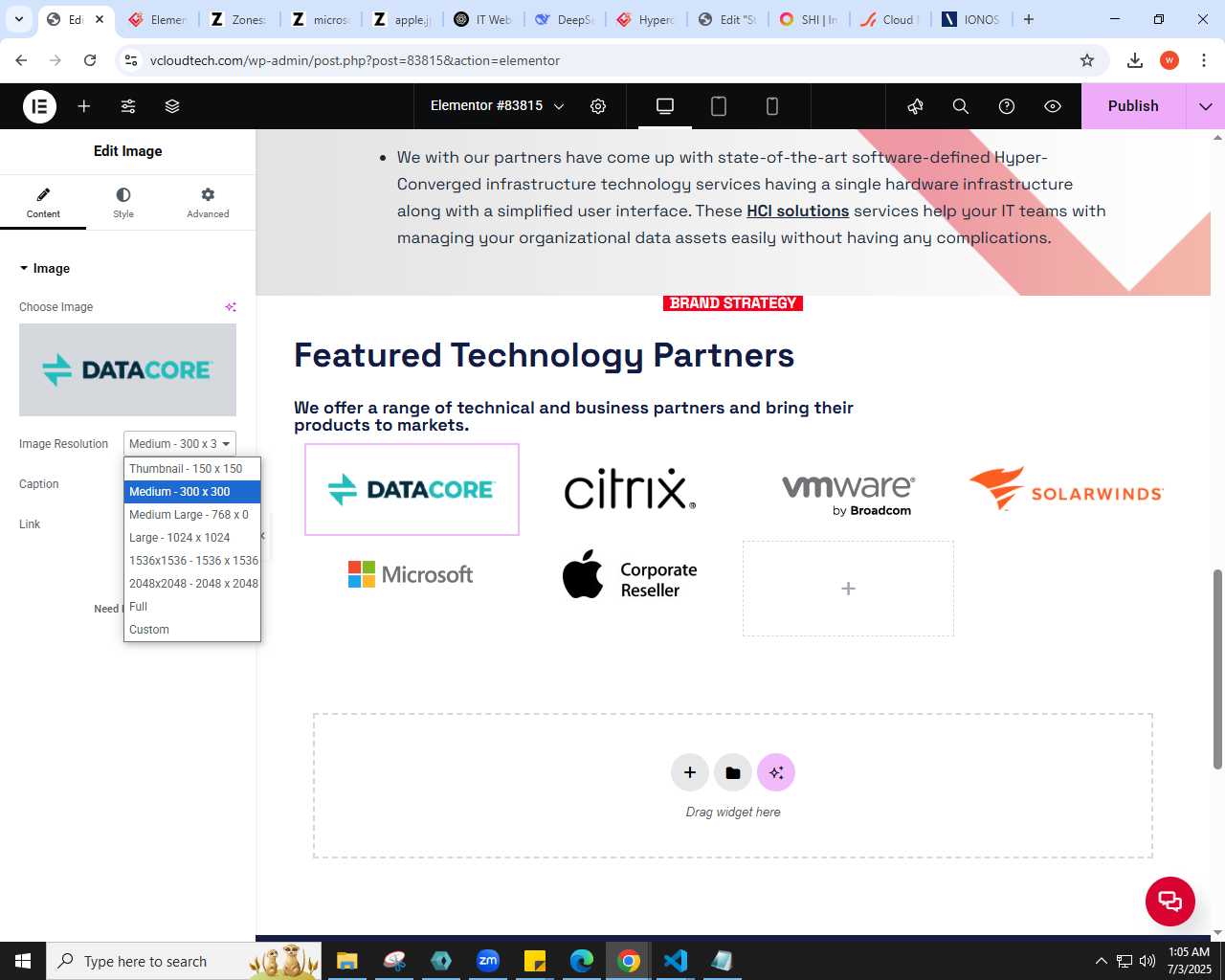Select the Citrix logo image

pos(630,489)
